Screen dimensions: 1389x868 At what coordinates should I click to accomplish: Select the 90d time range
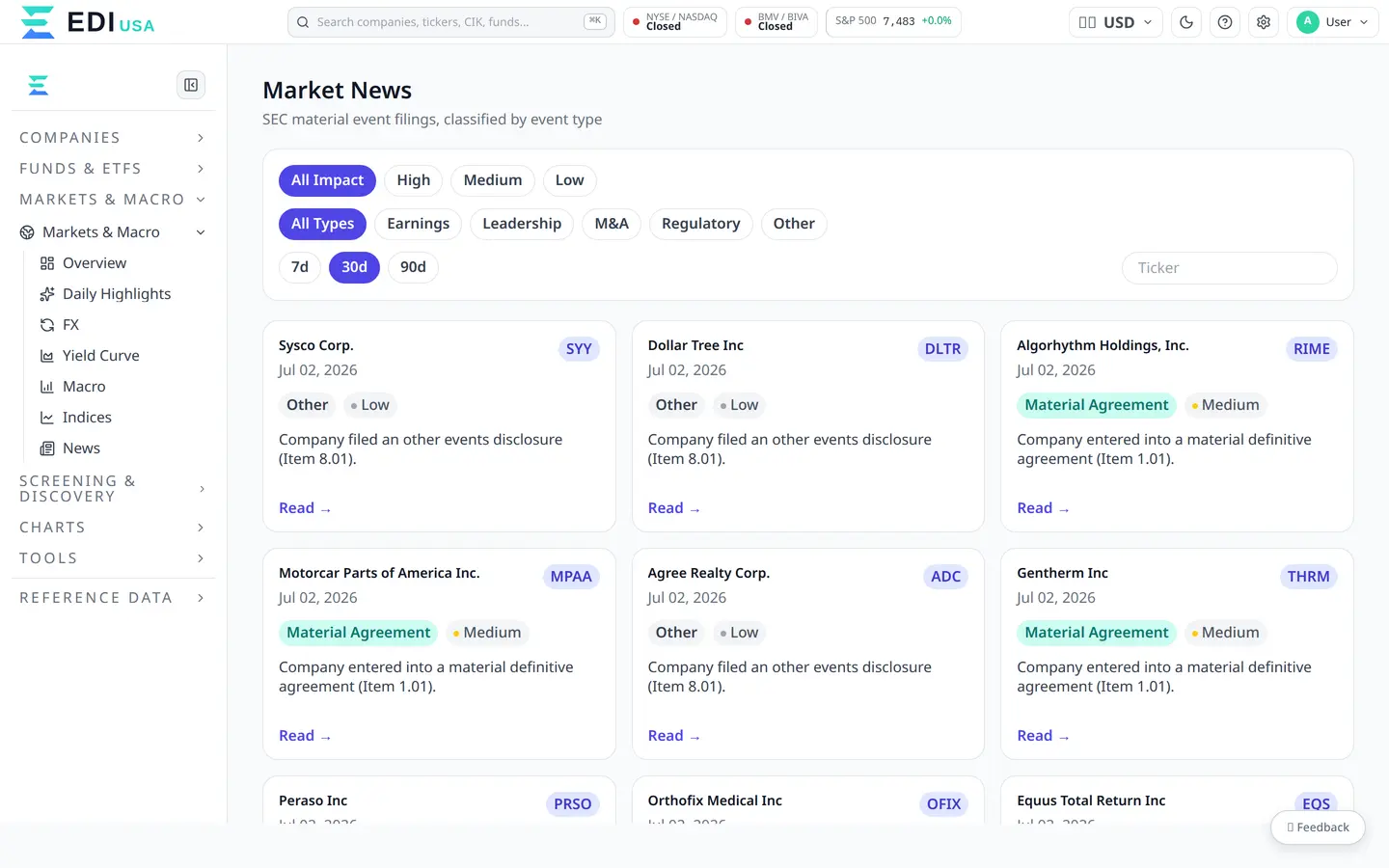tap(413, 267)
